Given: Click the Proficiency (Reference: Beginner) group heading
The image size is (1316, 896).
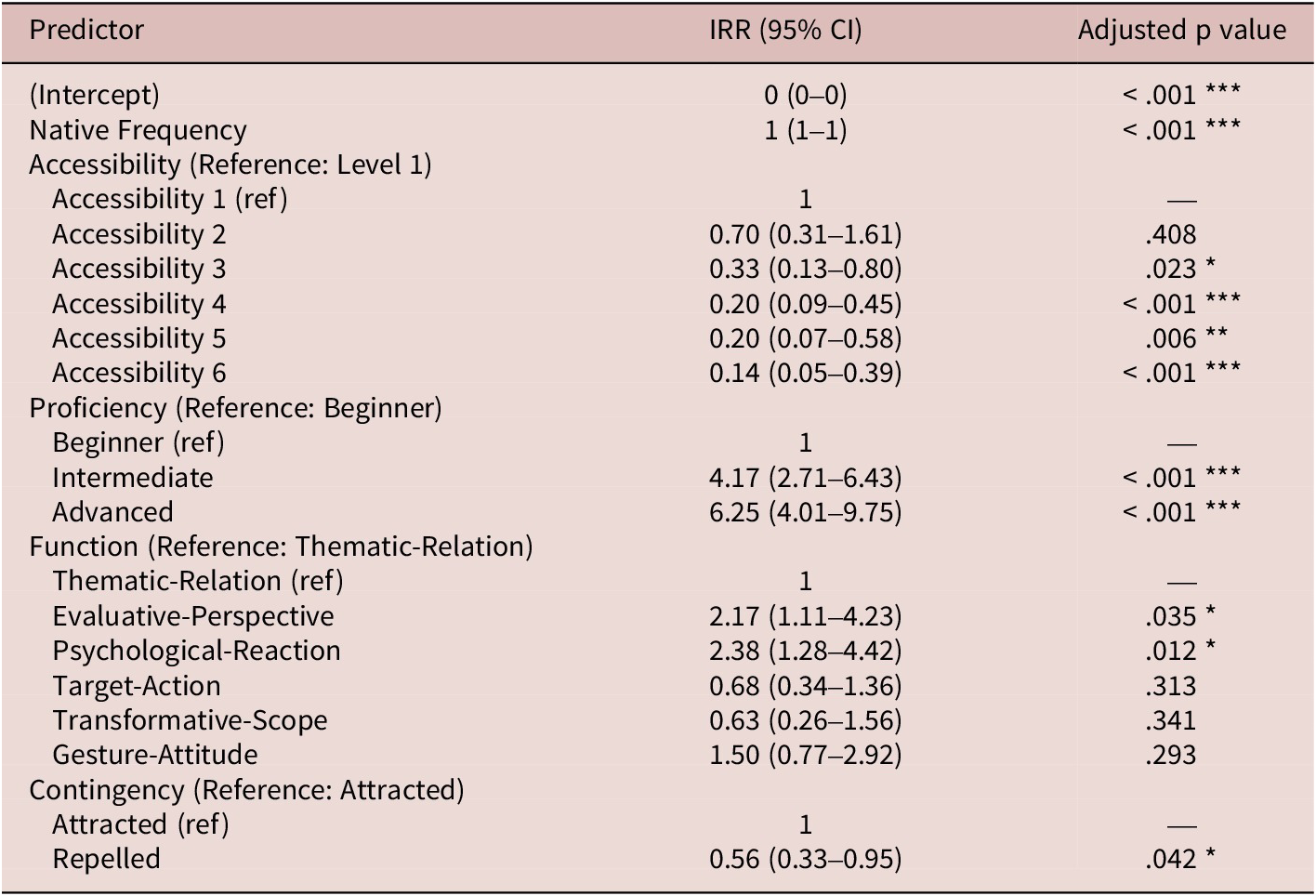Looking at the screenshot, I should pos(235,408).
